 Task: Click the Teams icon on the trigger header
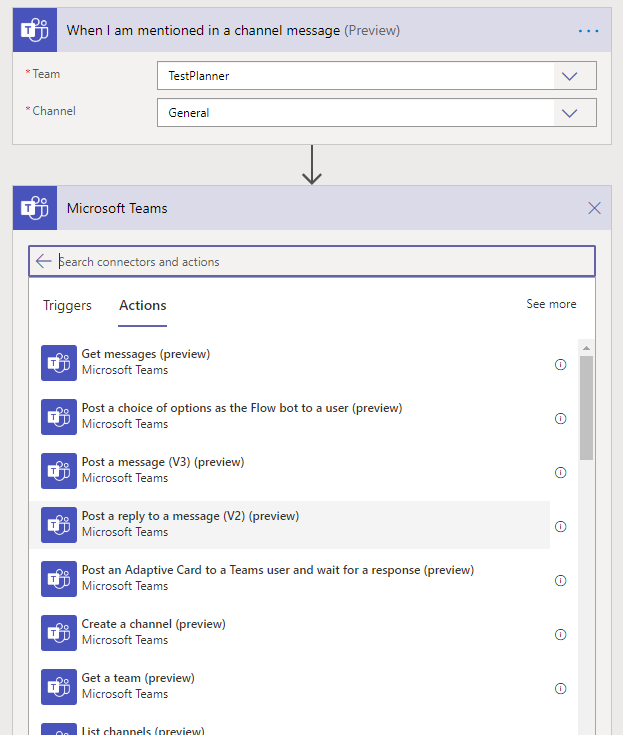point(35,30)
